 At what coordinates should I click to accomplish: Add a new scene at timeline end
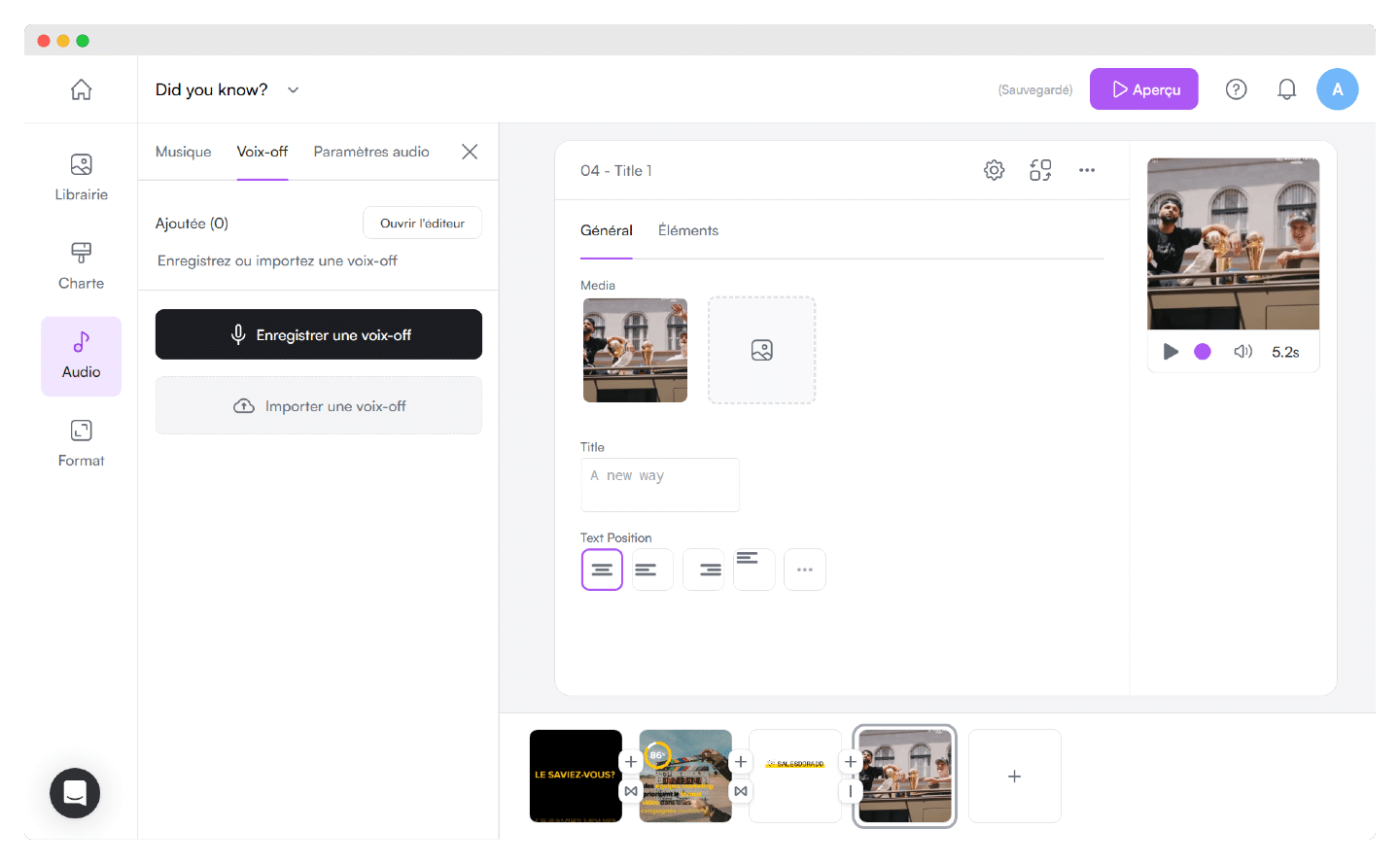(1014, 776)
